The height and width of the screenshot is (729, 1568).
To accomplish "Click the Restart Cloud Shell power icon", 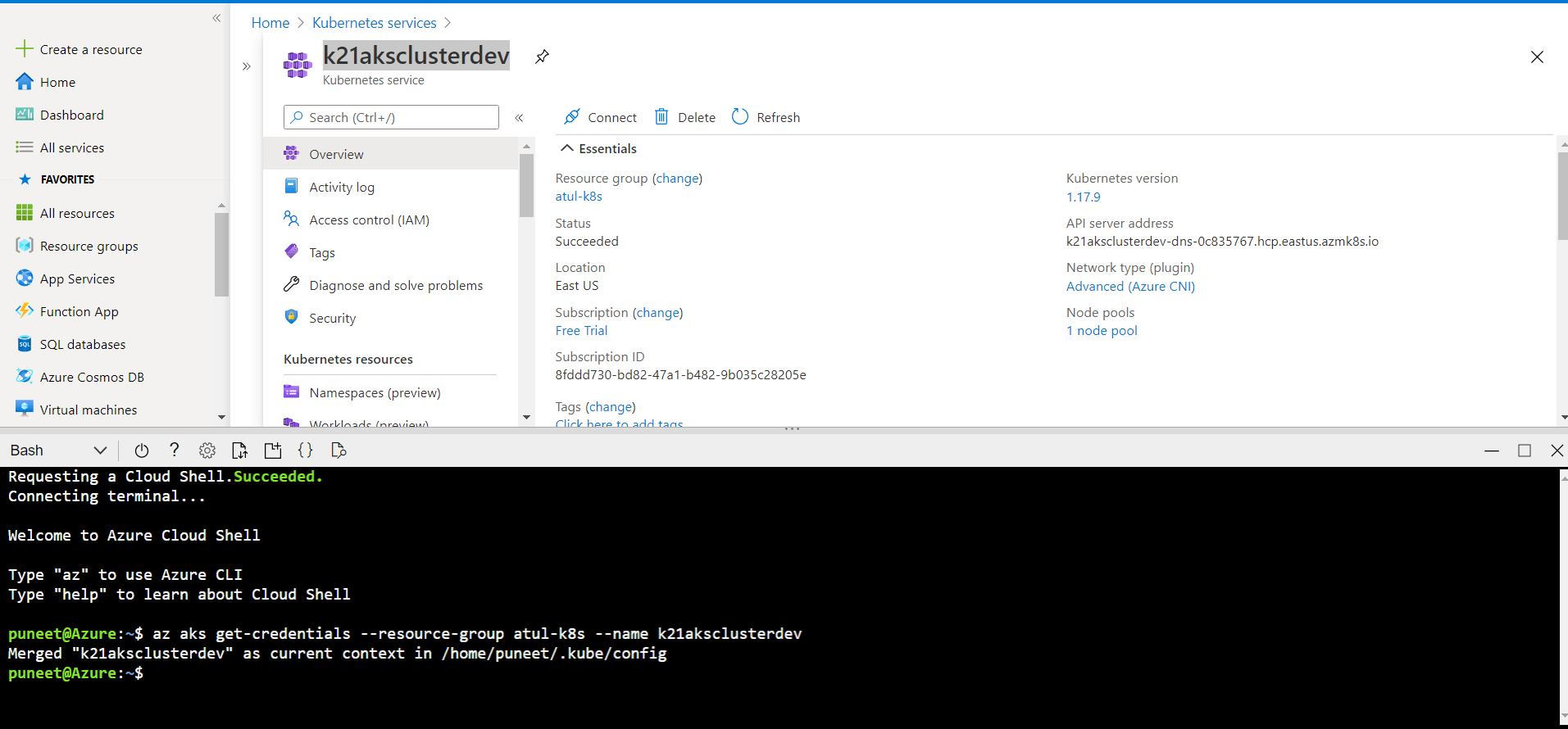I will point(142,451).
